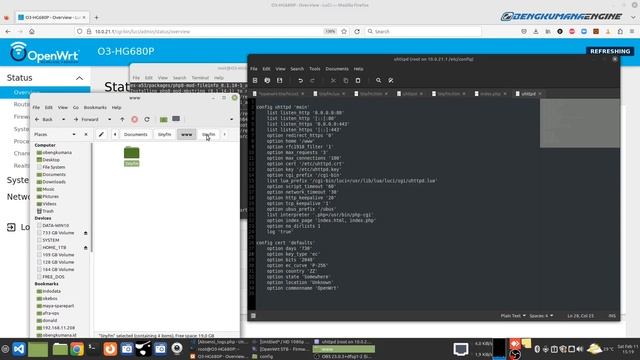
Task: Select Documents in the path bar
Action: 136,134
